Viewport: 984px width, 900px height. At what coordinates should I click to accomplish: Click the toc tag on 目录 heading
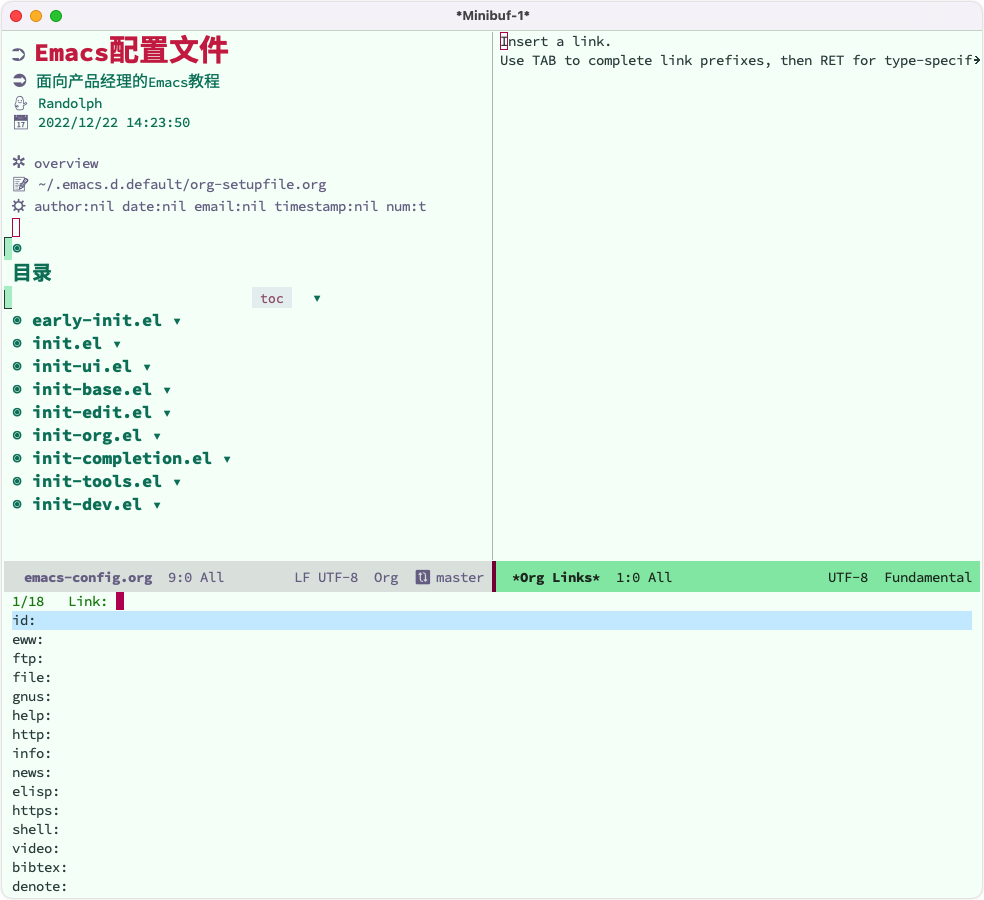[x=272, y=298]
